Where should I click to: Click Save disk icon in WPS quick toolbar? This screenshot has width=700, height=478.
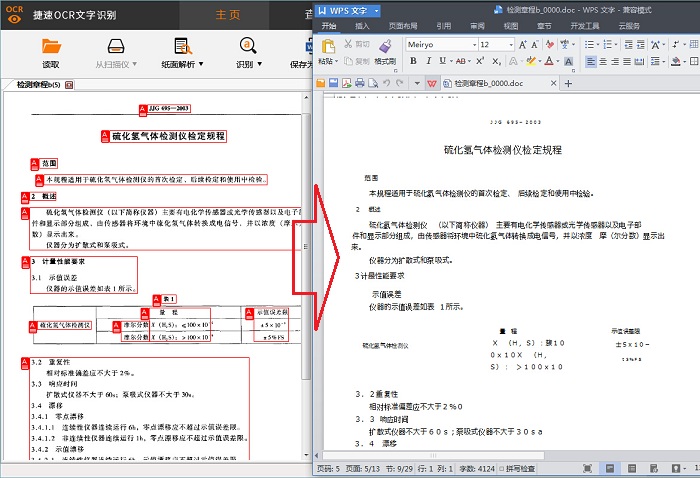(x=333, y=83)
